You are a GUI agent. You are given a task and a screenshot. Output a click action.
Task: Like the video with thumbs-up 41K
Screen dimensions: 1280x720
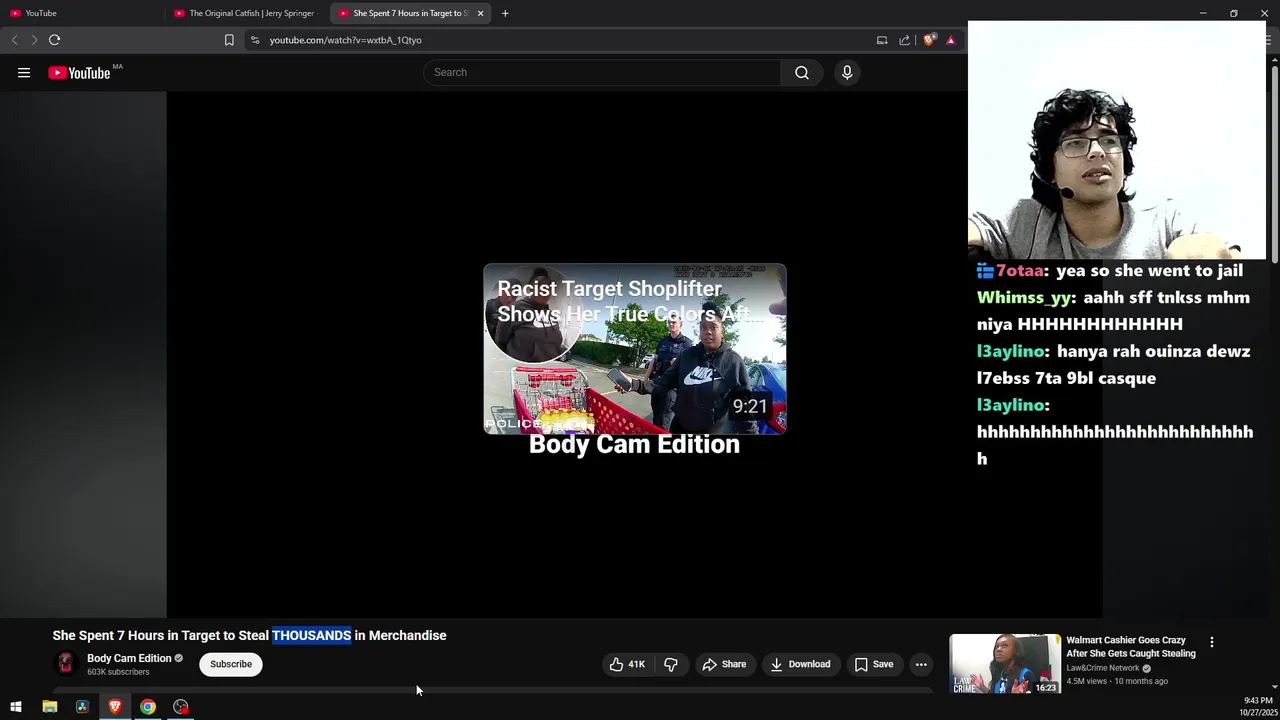[x=628, y=664]
